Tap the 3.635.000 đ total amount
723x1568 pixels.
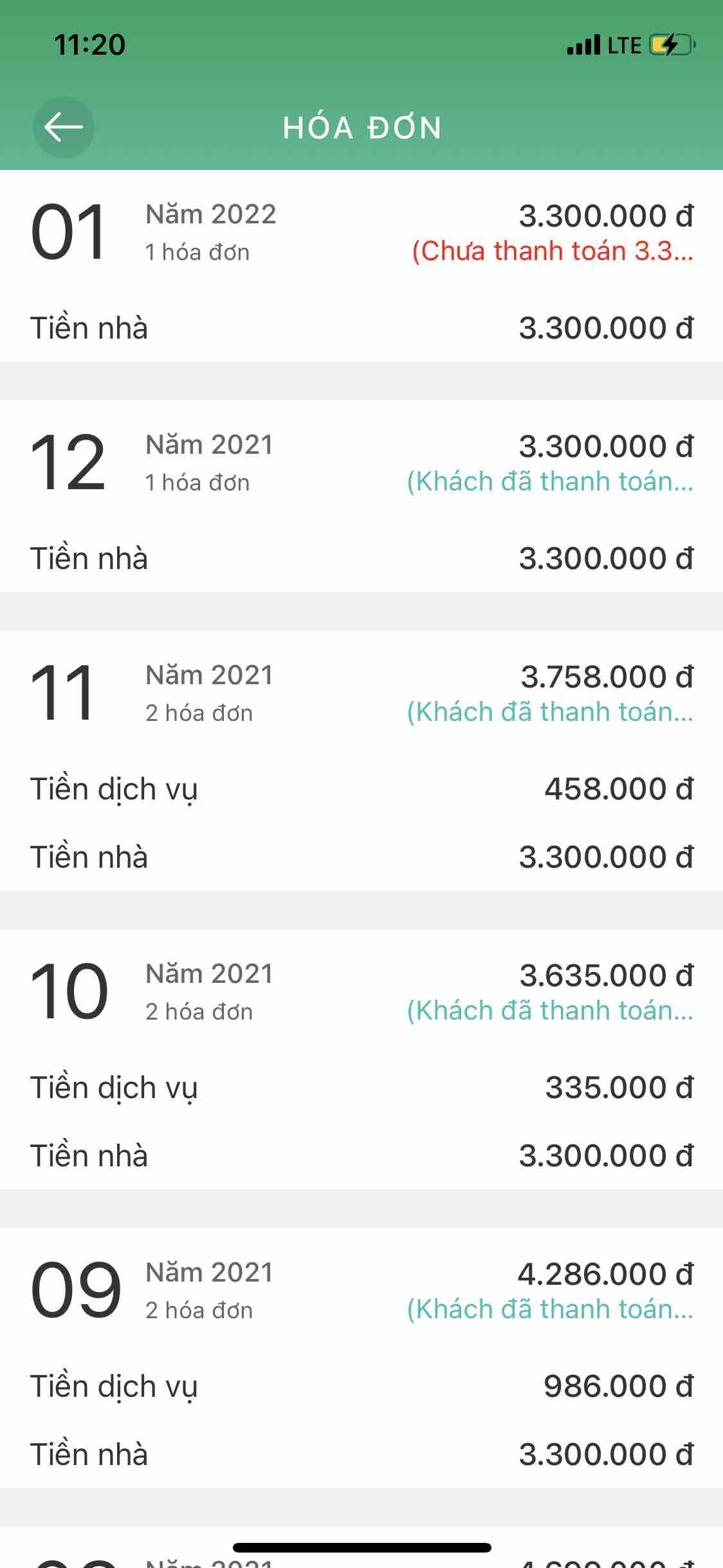(x=606, y=975)
